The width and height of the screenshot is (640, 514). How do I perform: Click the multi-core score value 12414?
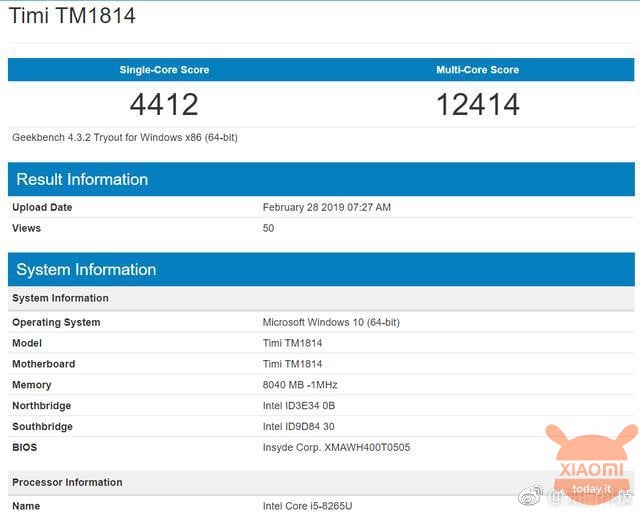click(478, 105)
